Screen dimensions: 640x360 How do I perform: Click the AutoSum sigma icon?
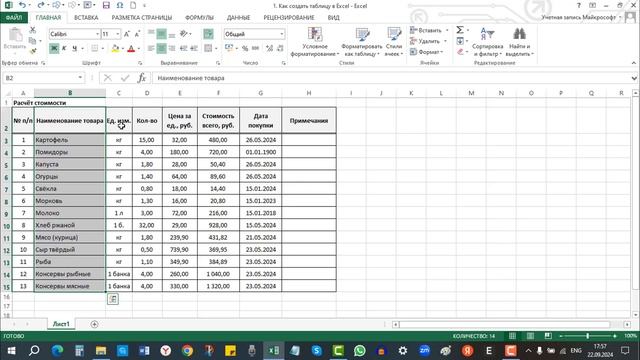point(460,30)
